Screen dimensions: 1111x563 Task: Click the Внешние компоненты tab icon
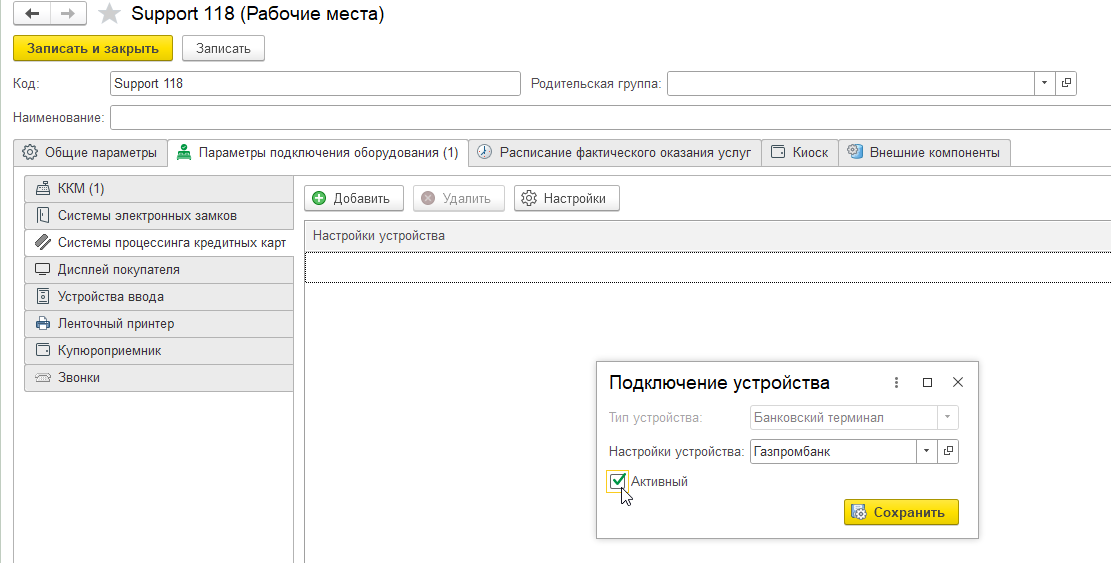855,152
